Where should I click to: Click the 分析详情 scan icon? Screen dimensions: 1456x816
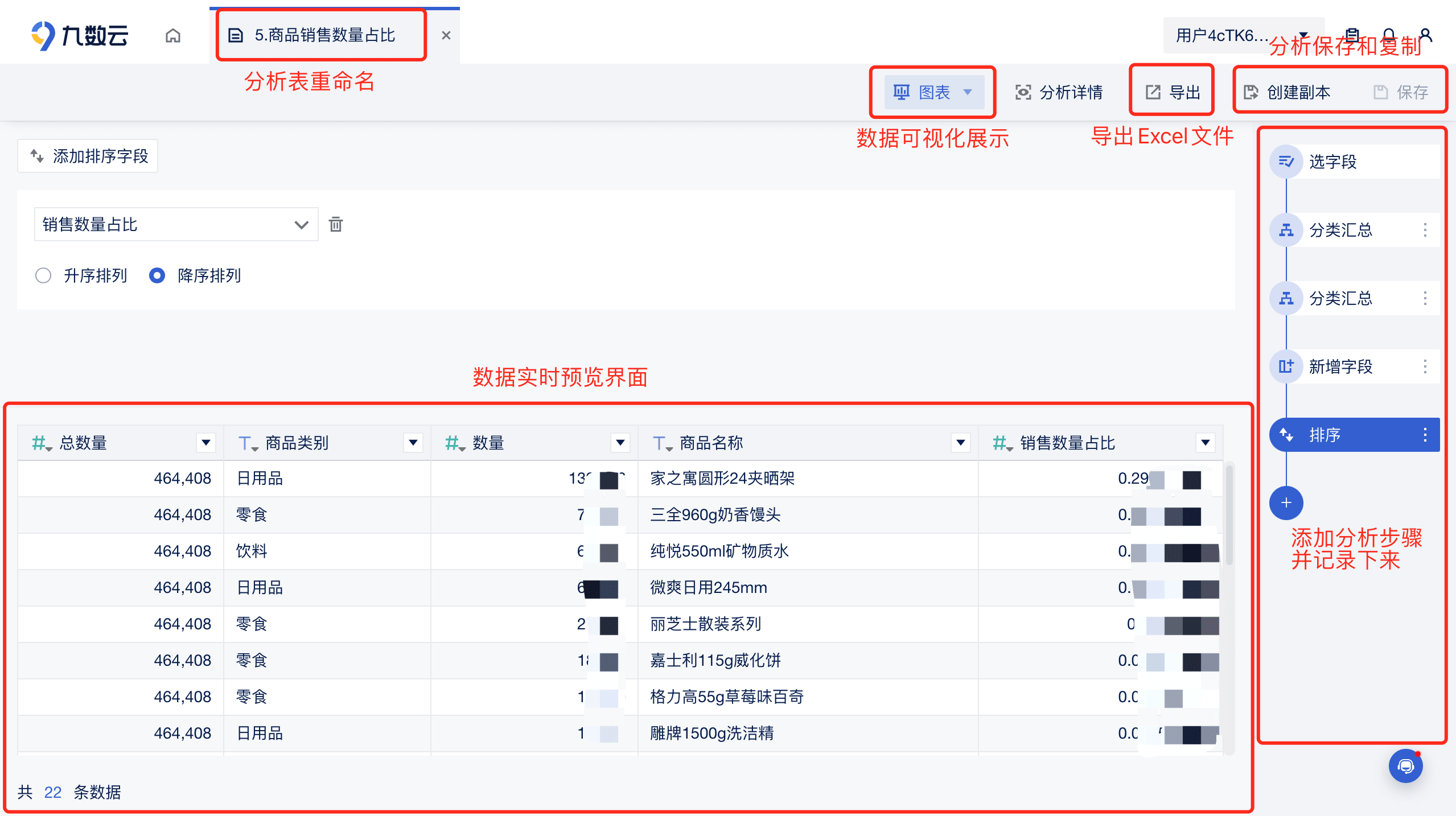(1023, 92)
